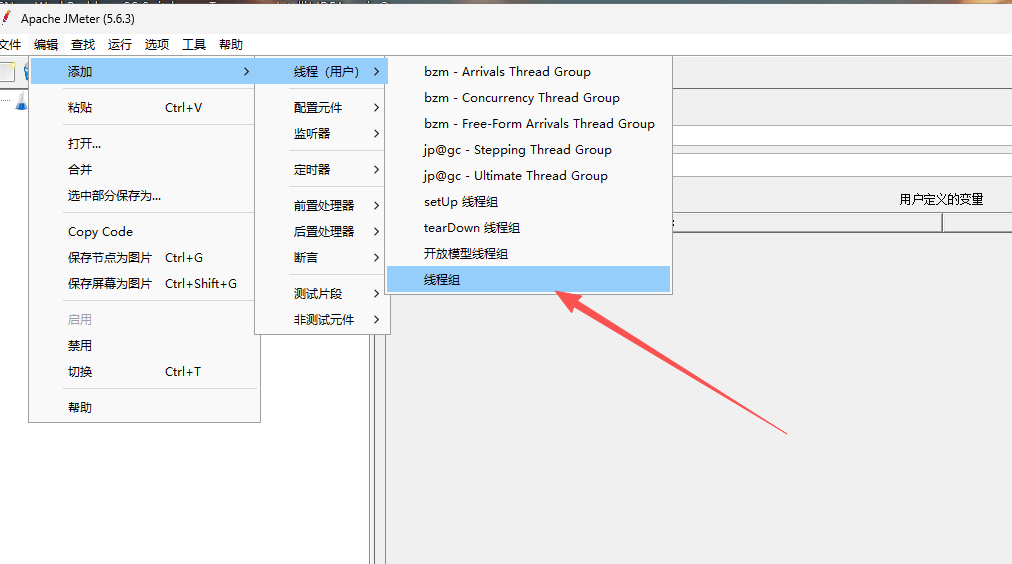
Task: Expand 断言 submenu
Action: (322, 257)
